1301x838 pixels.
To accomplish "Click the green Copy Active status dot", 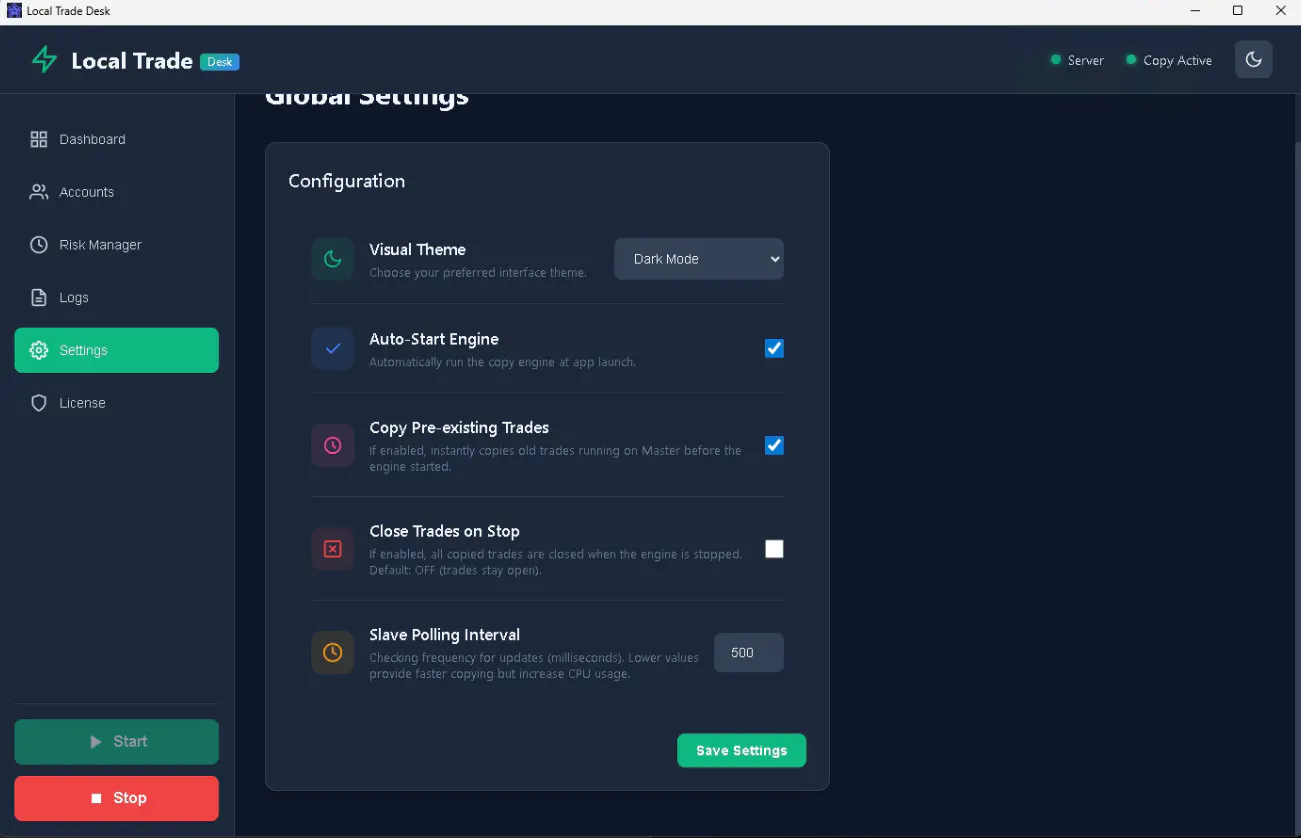I will [x=1131, y=60].
